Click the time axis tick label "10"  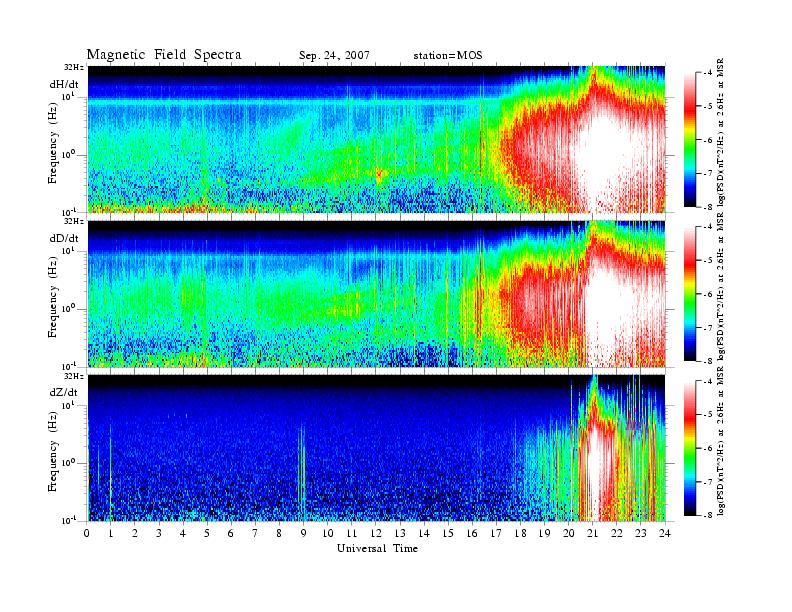pos(327,533)
